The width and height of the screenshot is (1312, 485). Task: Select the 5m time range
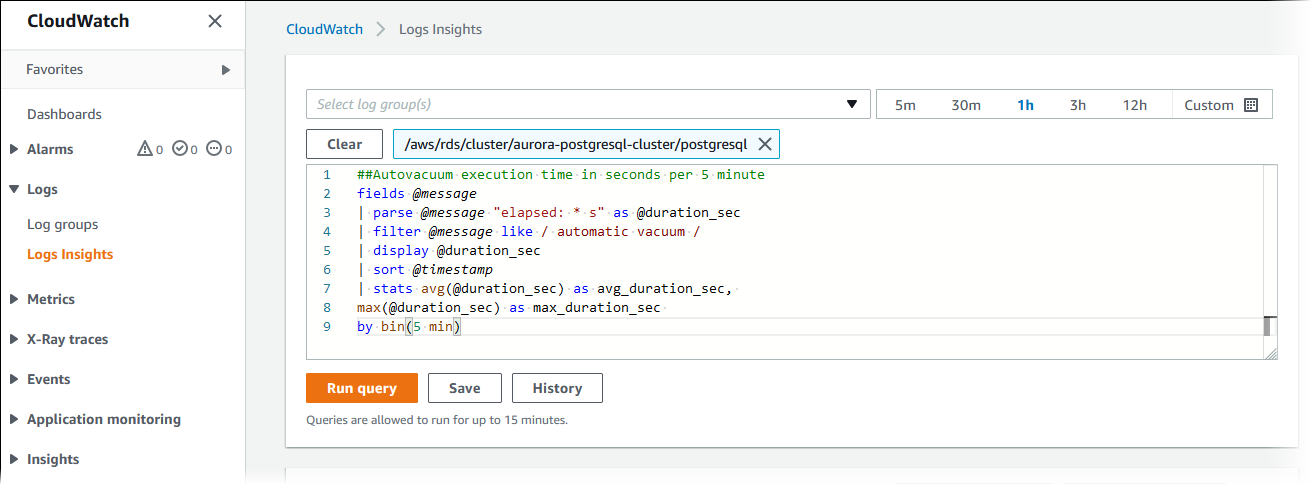pyautogui.click(x=905, y=105)
